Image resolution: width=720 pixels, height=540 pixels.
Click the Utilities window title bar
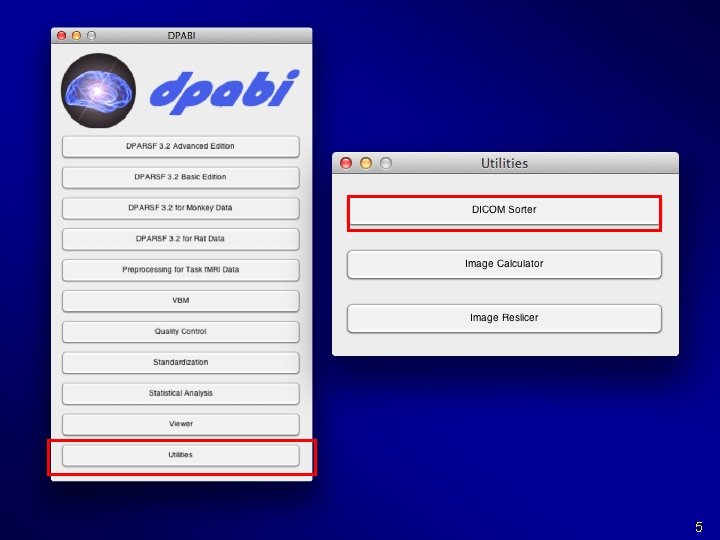(x=505, y=163)
